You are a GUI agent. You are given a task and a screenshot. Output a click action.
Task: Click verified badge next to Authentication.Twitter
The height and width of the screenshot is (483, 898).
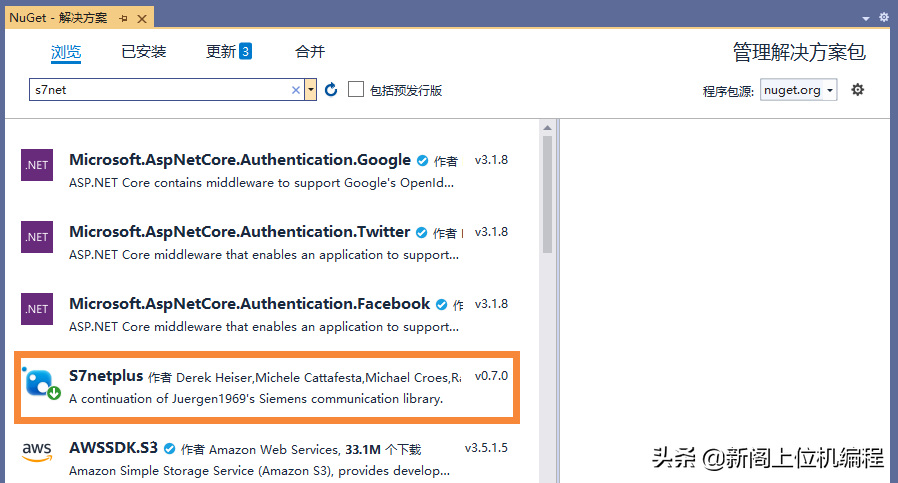pos(422,233)
